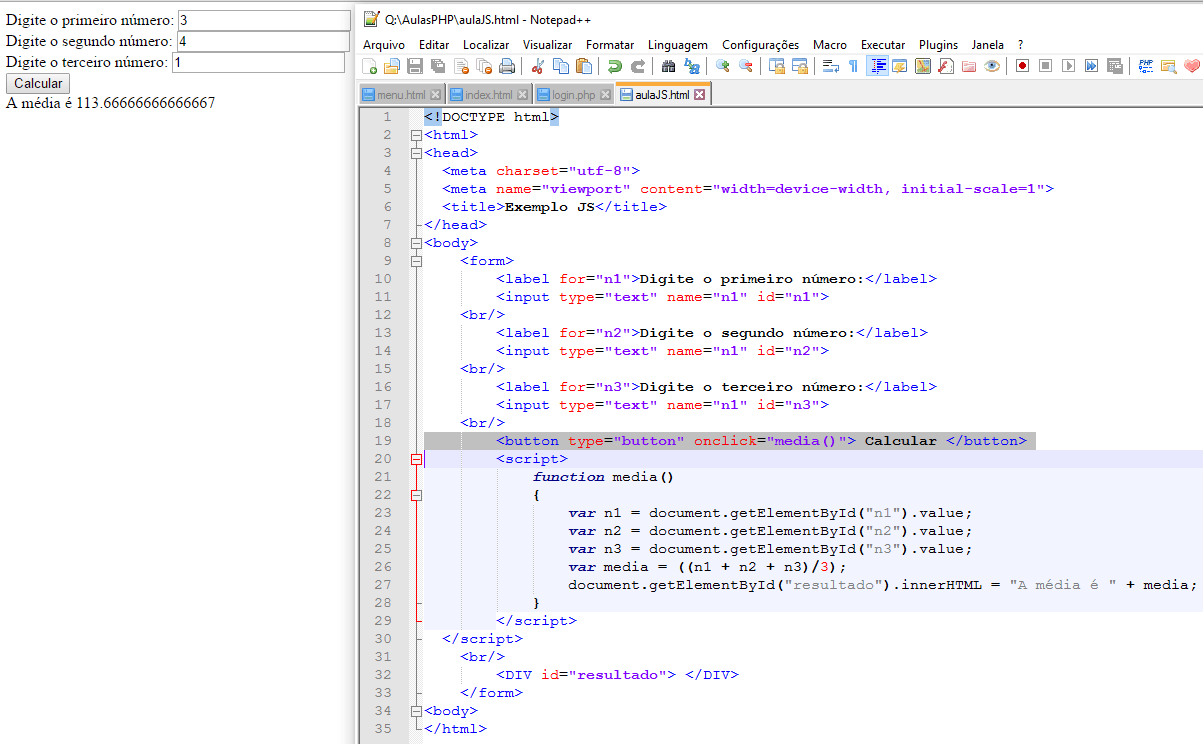The image size is (1203, 744).
Task: Click the Redo arrow icon
Action: tap(638, 66)
